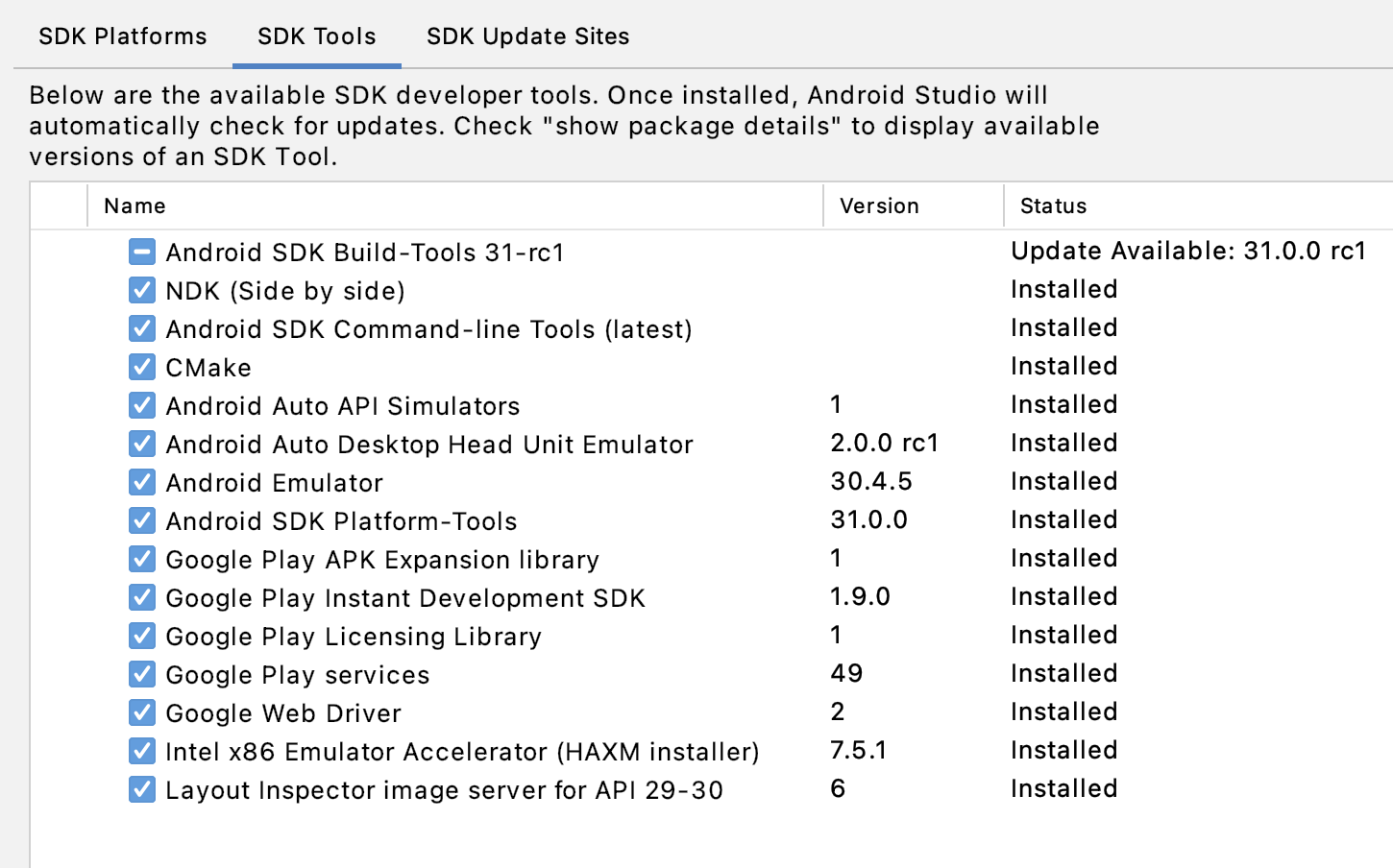Click 'Layout Inspector image server for API 29-30'
Screen dimensions: 1393x868
[x=444, y=790]
